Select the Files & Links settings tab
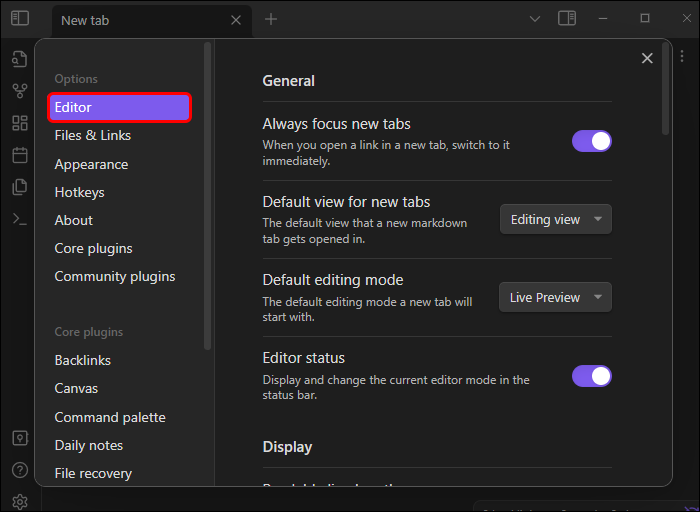The height and width of the screenshot is (512, 700). pos(93,135)
